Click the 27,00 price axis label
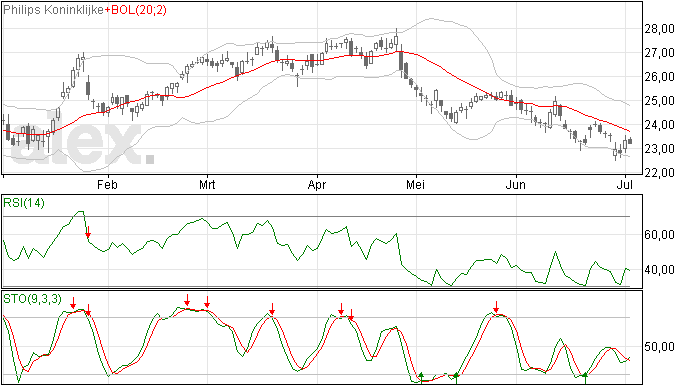 660,53
